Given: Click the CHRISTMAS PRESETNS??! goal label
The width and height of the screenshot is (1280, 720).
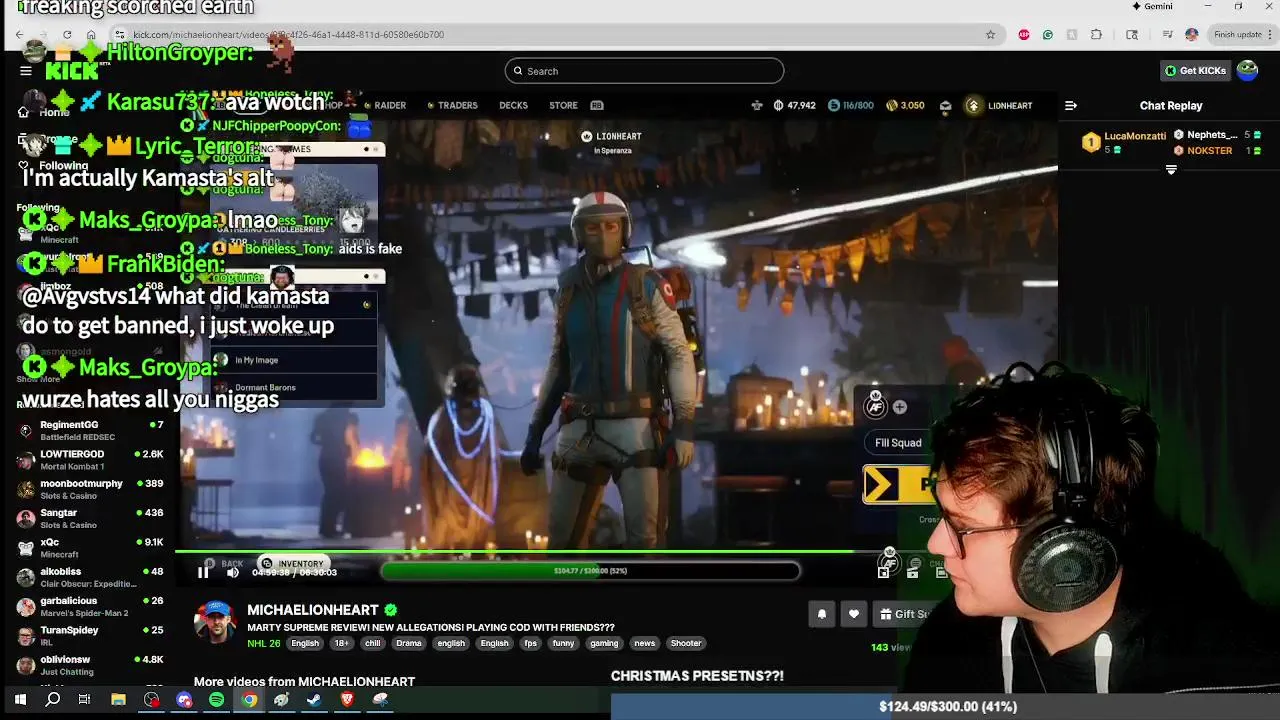Looking at the screenshot, I should click(x=697, y=676).
